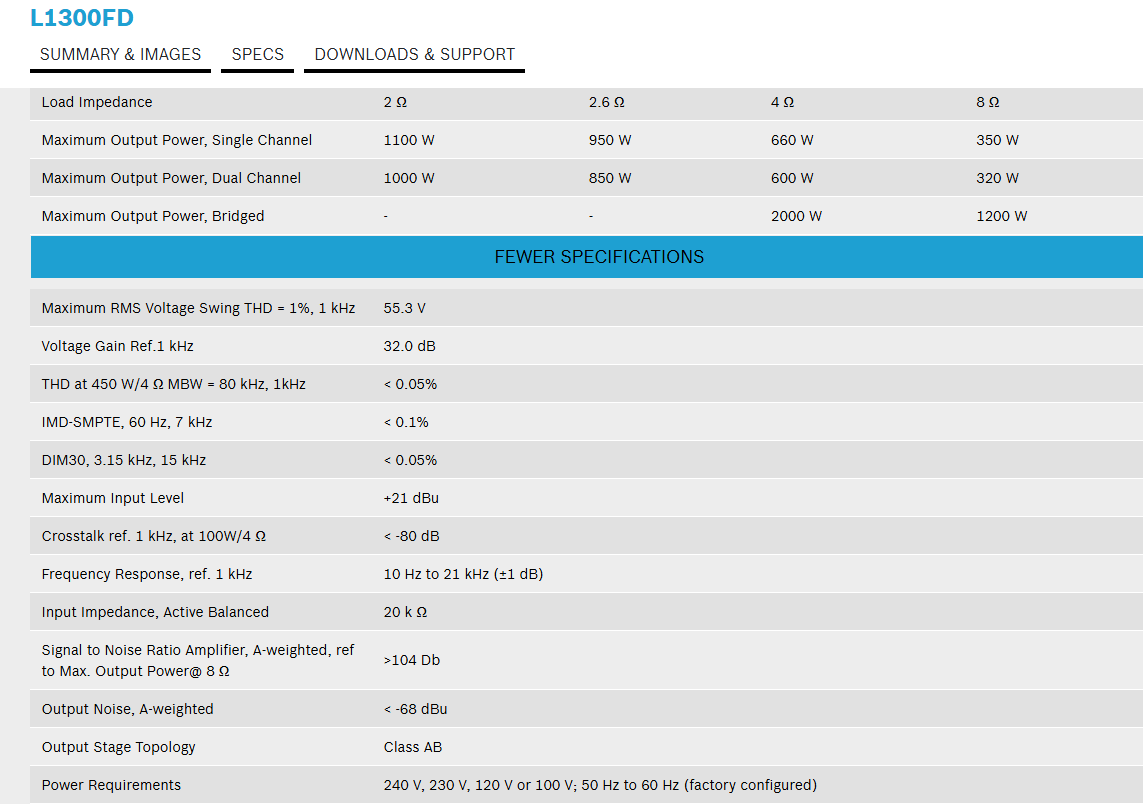Select the Load Impedance row label
The width and height of the screenshot is (1143, 804).
[97, 102]
